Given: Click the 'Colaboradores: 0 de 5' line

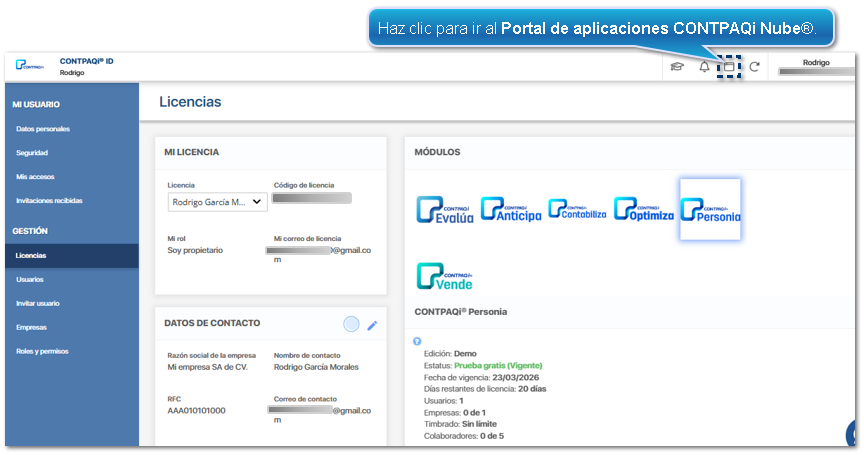Looking at the screenshot, I should [x=463, y=436].
